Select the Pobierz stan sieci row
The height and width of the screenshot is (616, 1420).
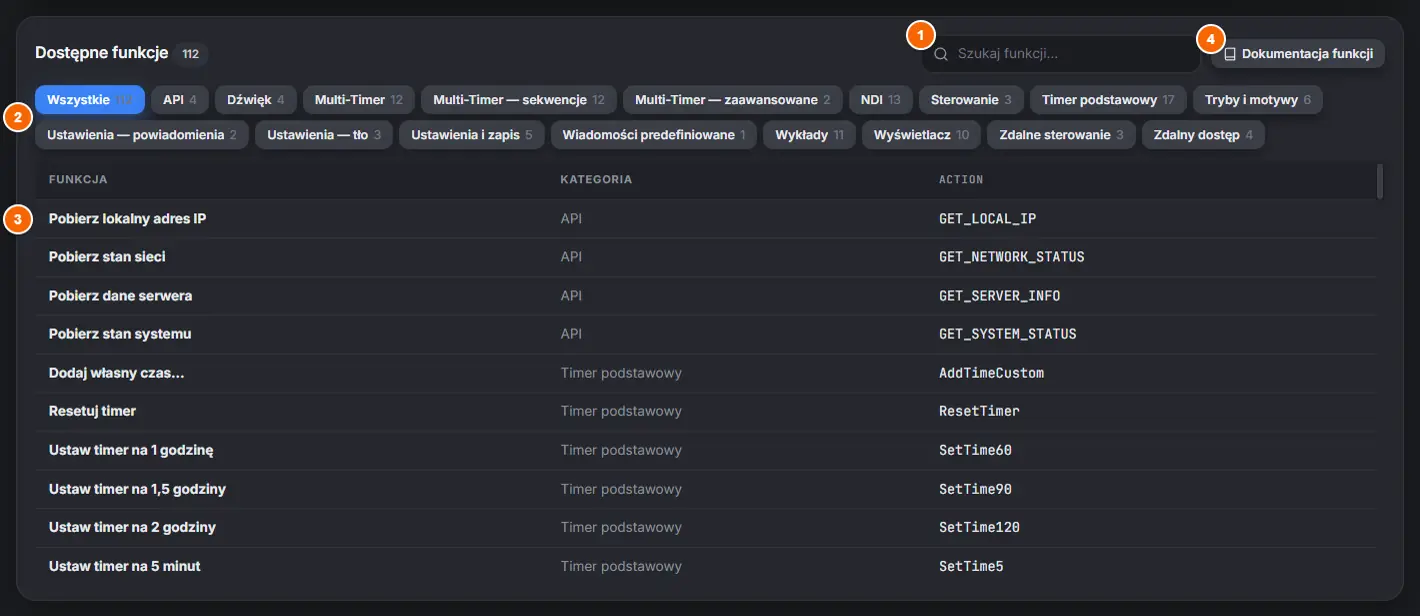tap(706, 257)
